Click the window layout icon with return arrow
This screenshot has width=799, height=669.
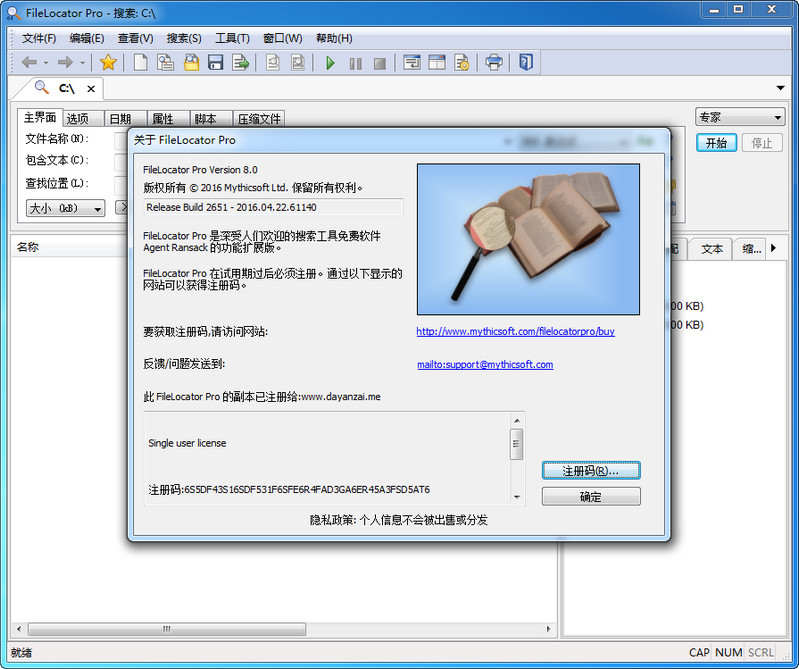pyautogui.click(x=412, y=63)
